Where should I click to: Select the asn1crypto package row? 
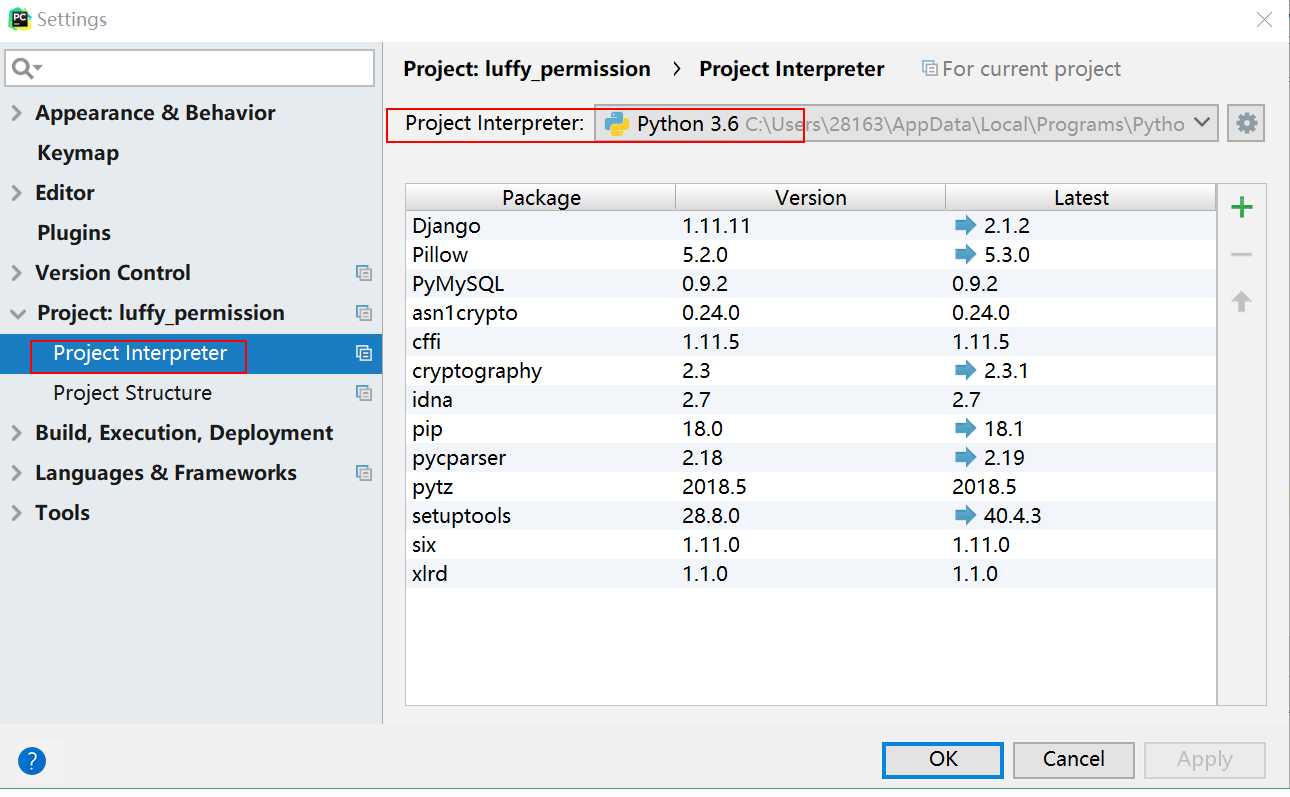[811, 313]
